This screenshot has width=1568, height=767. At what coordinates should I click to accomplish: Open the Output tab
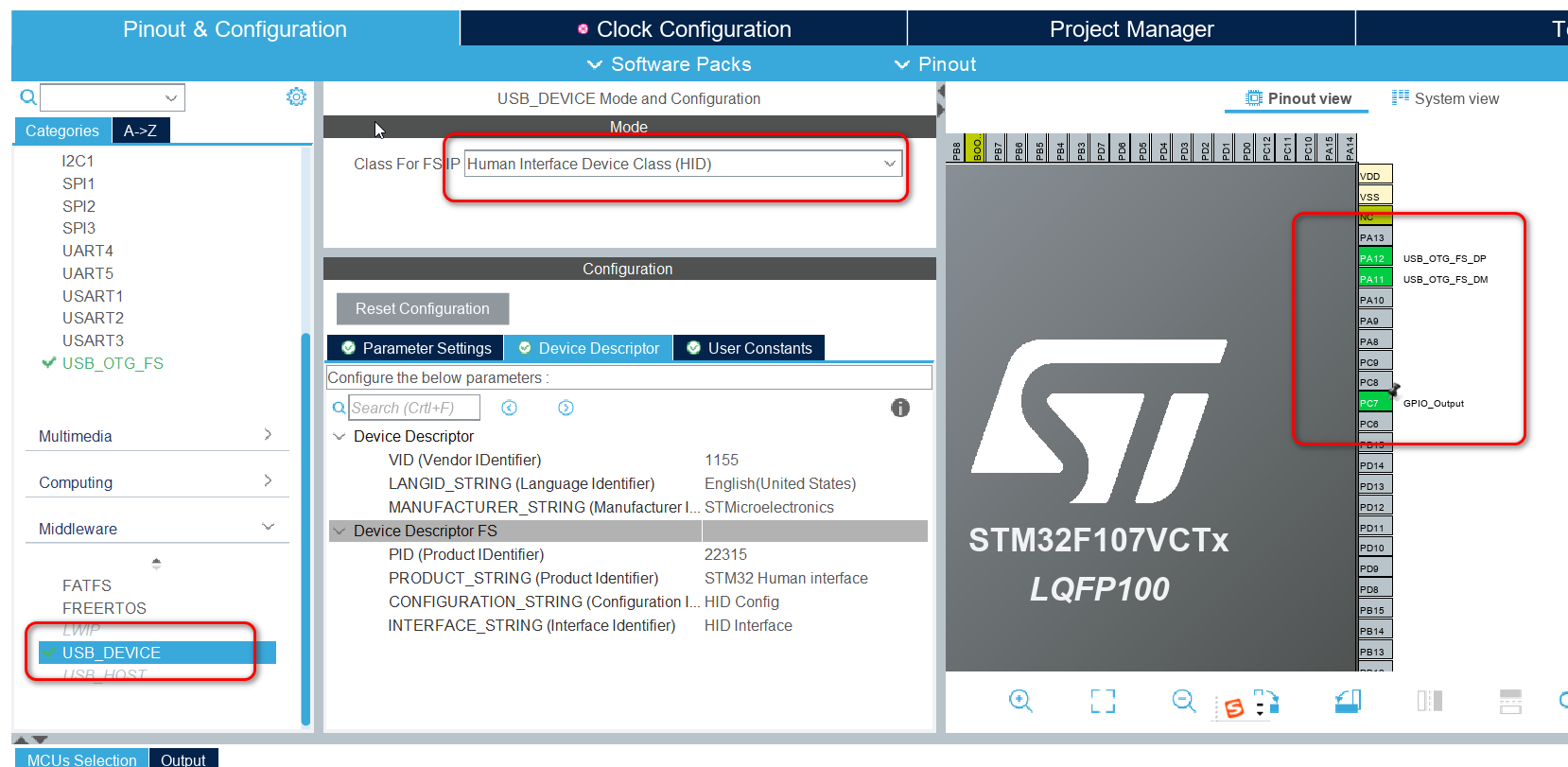pyautogui.click(x=183, y=758)
